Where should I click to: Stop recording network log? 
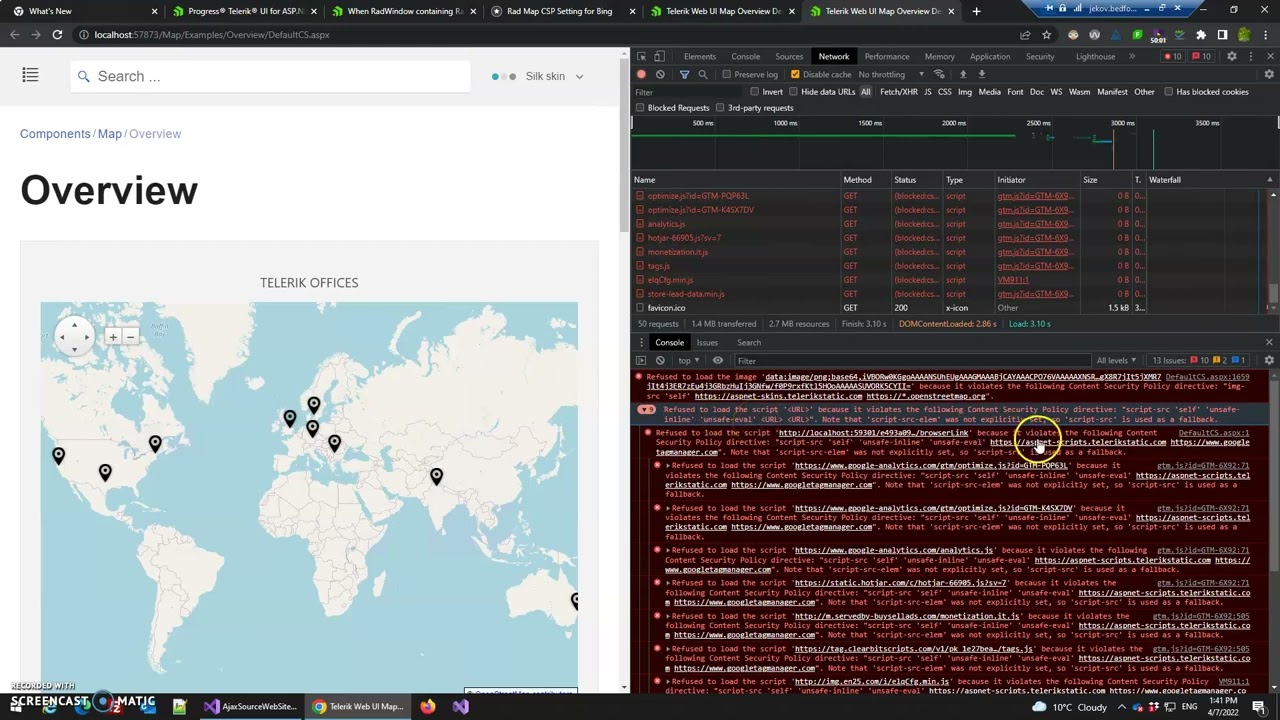pyautogui.click(x=641, y=75)
